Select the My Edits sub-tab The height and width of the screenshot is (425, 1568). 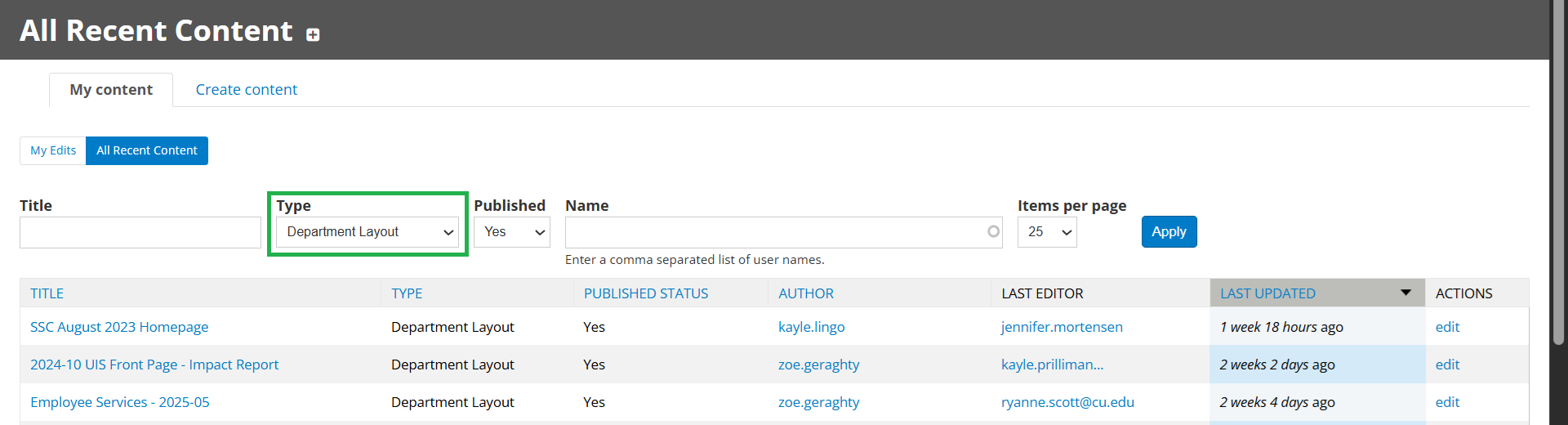click(53, 150)
